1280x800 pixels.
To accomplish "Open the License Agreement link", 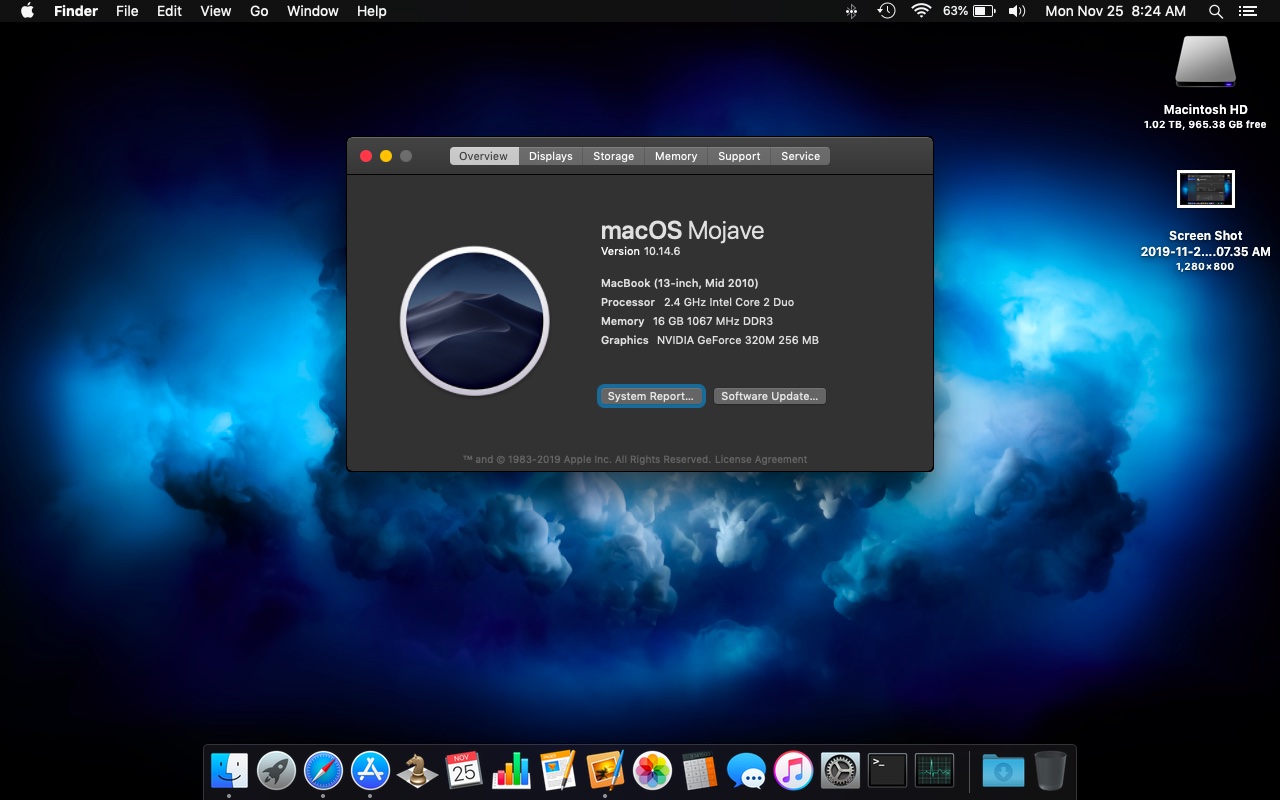I will pyautogui.click(x=761, y=460).
